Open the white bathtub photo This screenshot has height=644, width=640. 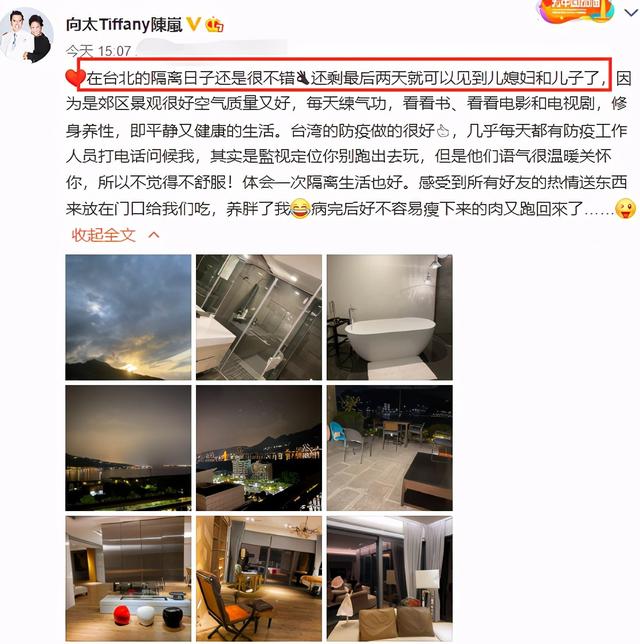(389, 317)
